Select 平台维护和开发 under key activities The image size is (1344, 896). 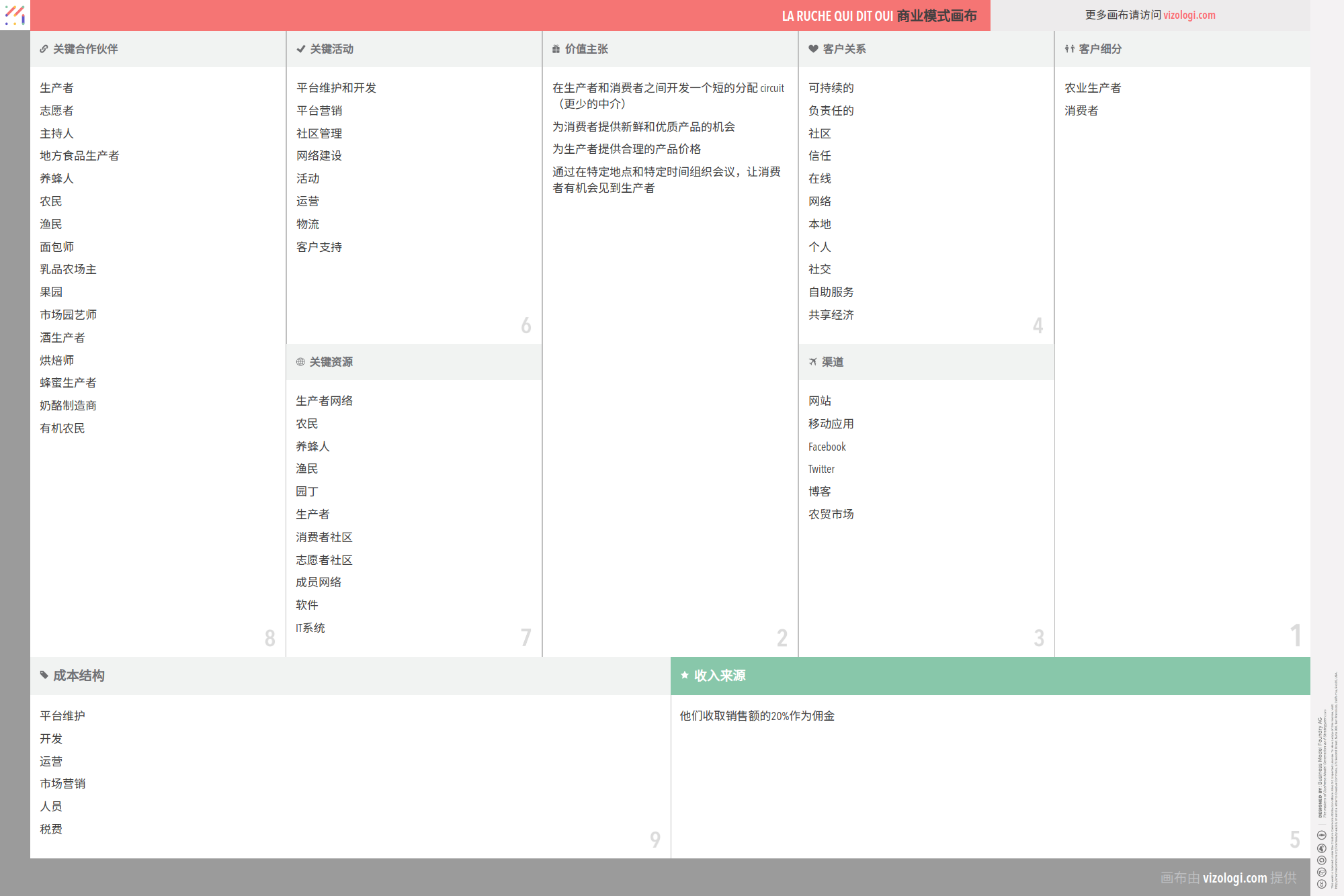pos(336,88)
